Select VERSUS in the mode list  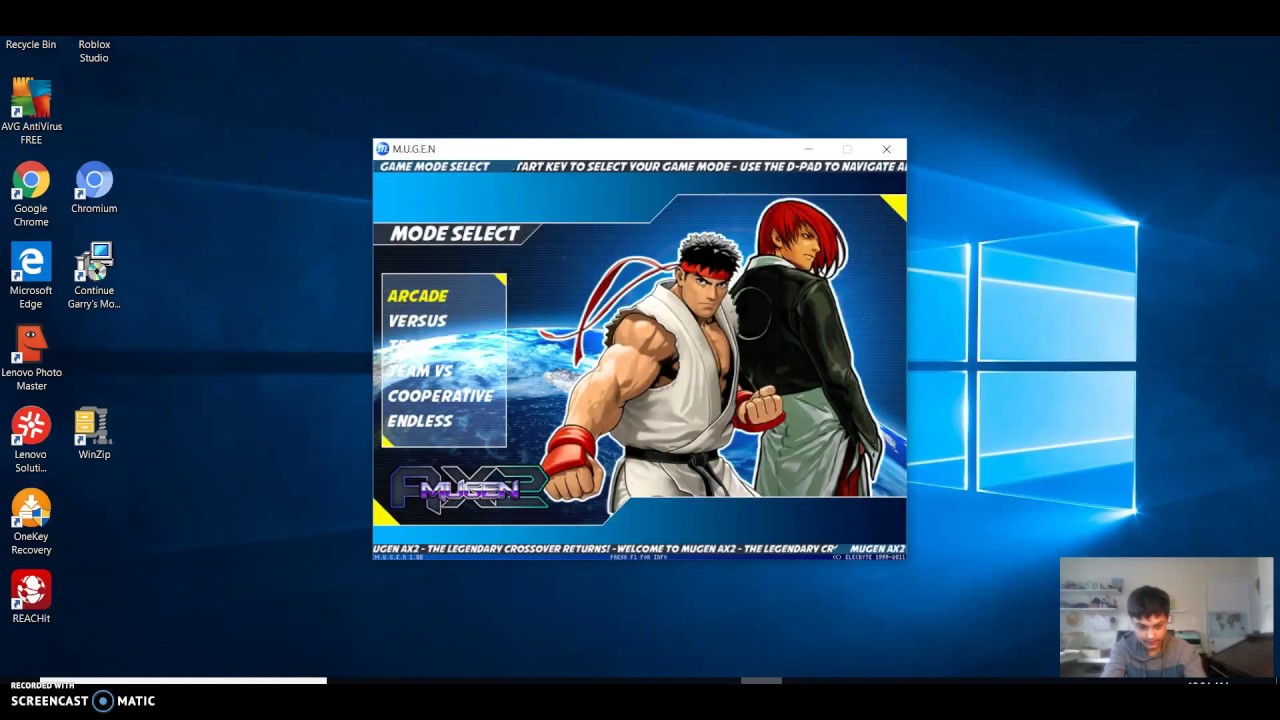click(x=418, y=321)
